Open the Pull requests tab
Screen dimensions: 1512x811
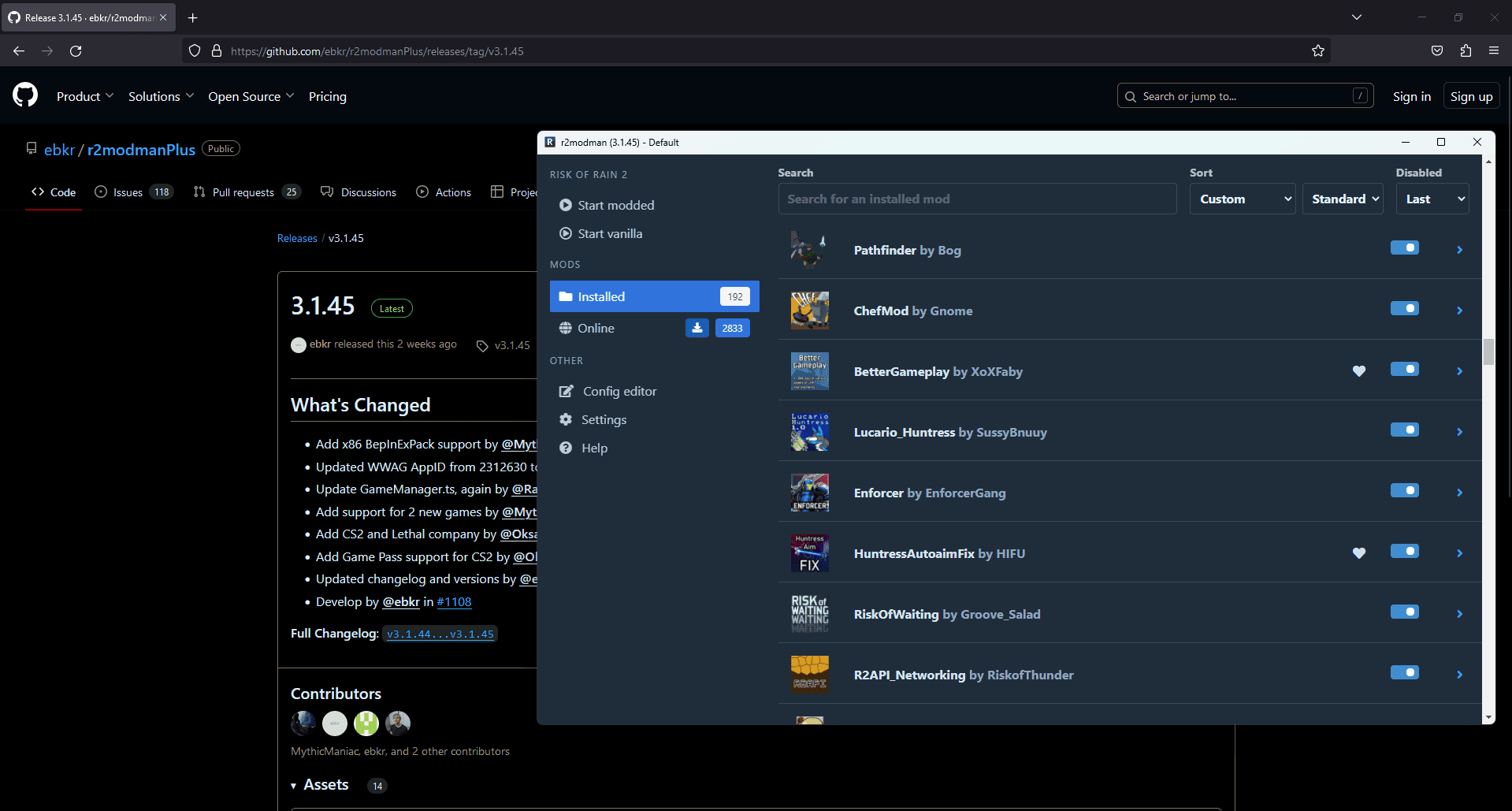click(247, 192)
